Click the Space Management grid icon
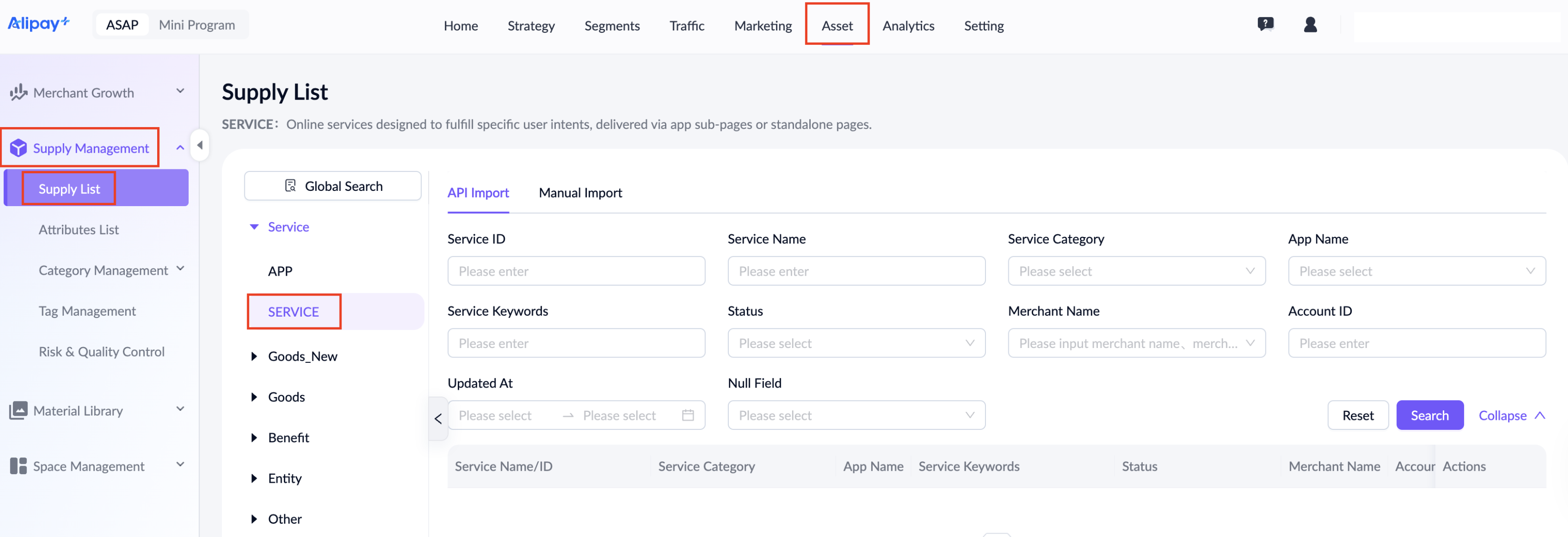The width and height of the screenshot is (1568, 537). (18, 466)
